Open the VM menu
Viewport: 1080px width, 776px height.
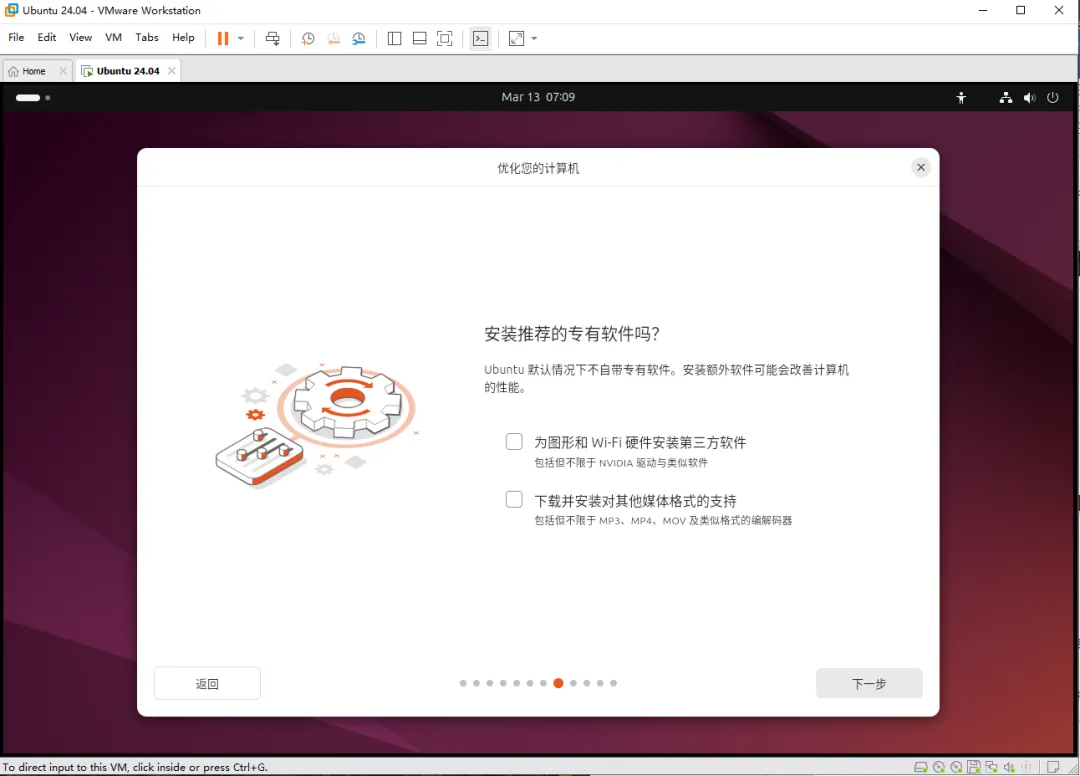(x=114, y=37)
